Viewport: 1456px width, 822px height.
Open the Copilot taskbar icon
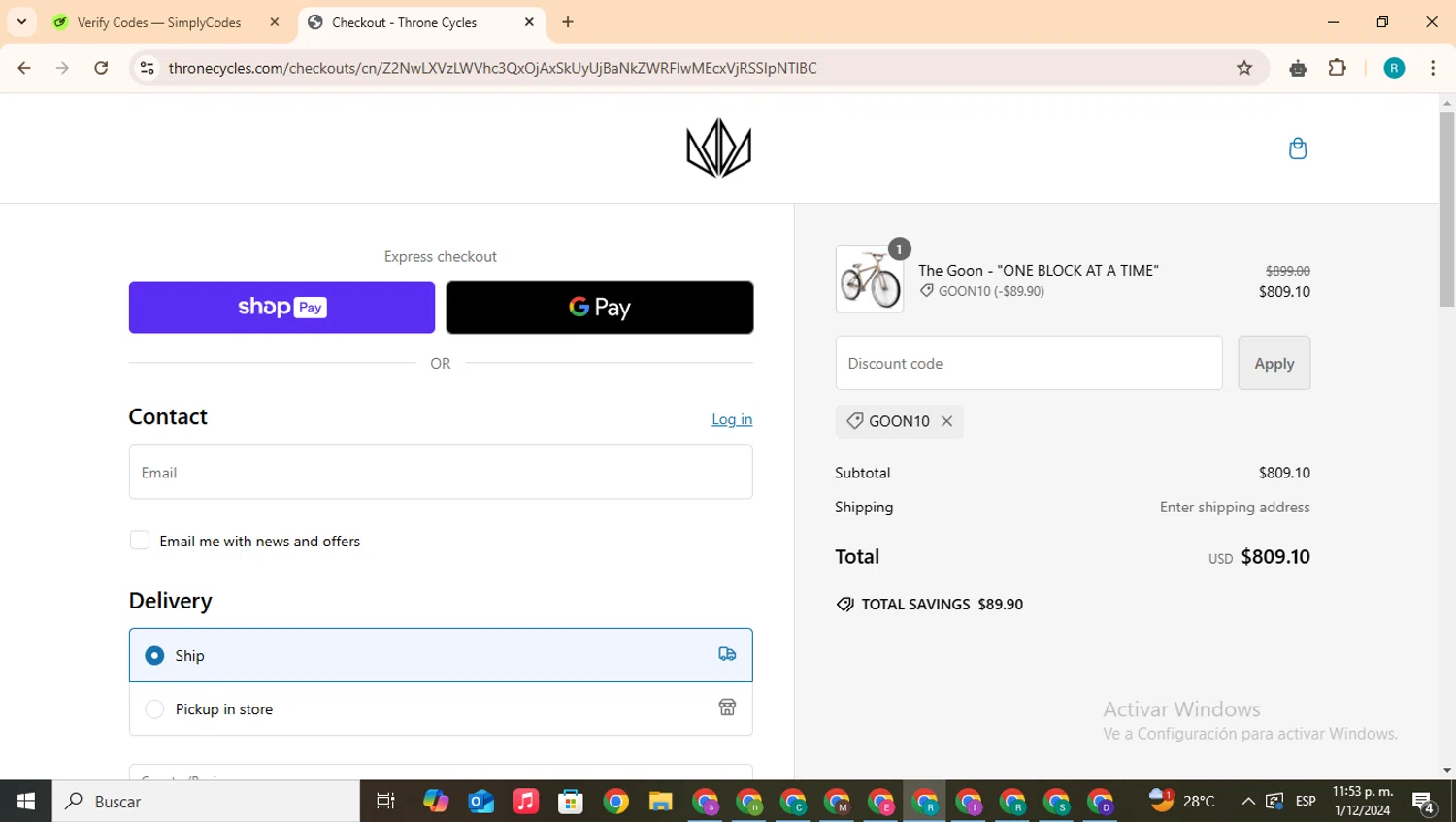click(436, 801)
